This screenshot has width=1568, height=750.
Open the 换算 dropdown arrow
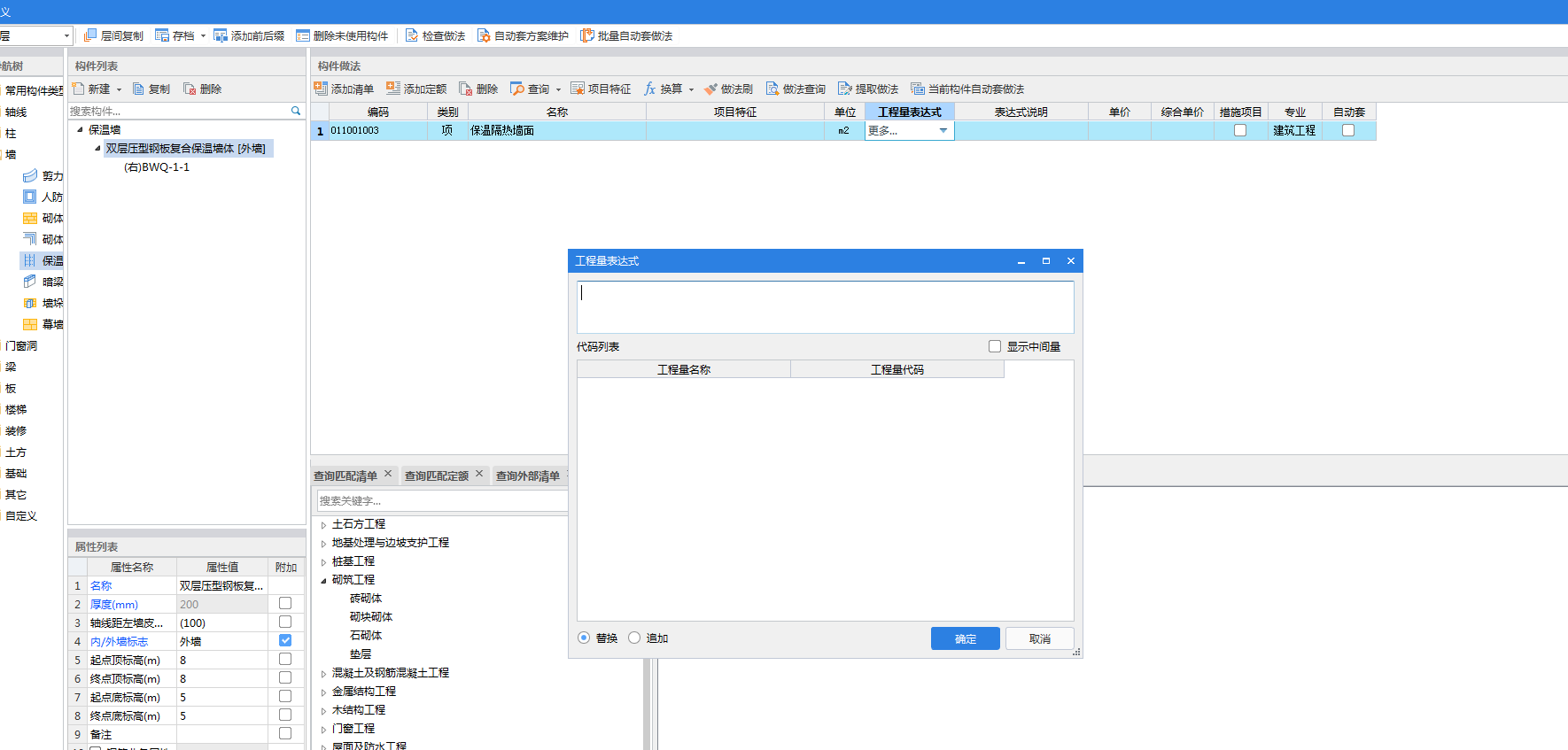(691, 89)
